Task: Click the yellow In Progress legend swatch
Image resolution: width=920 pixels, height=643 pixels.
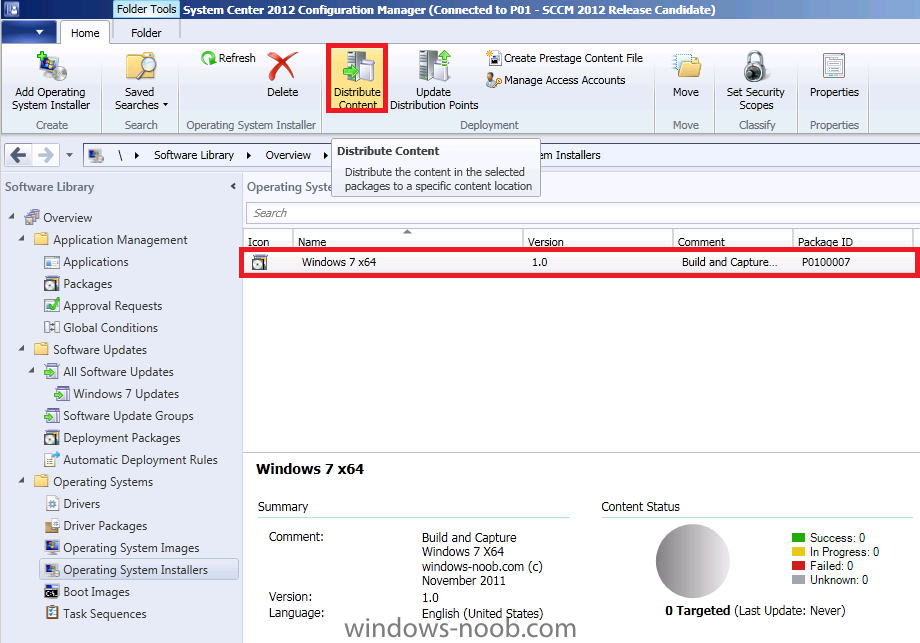Action: (798, 551)
